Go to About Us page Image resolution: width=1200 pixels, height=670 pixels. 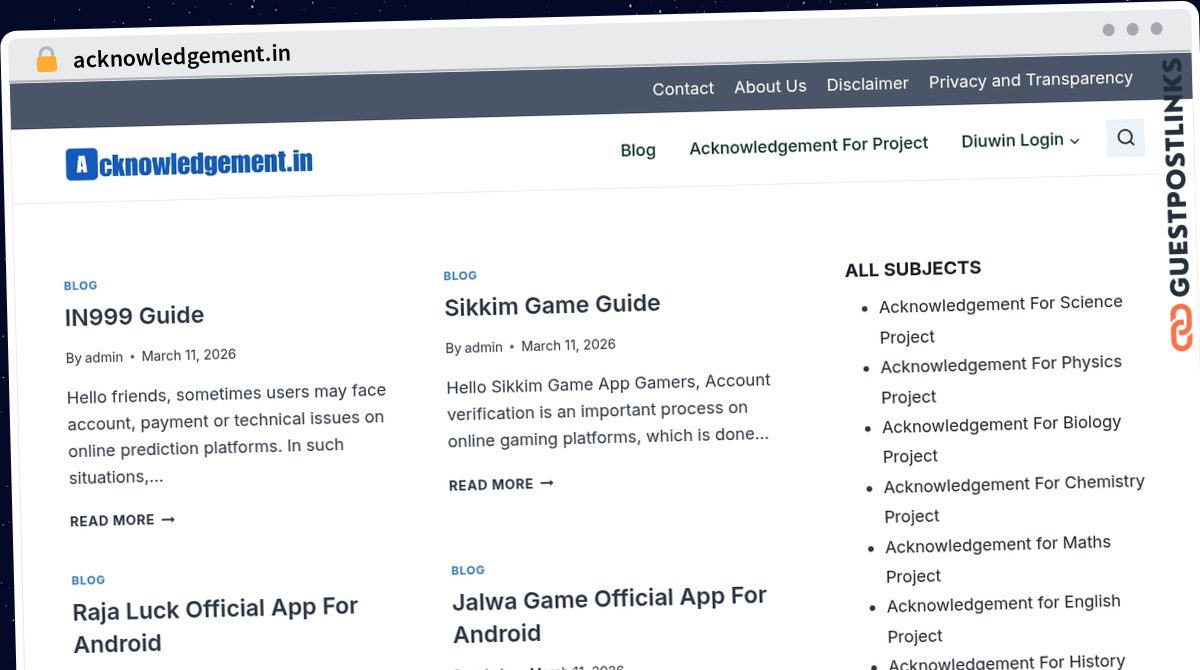click(x=770, y=87)
